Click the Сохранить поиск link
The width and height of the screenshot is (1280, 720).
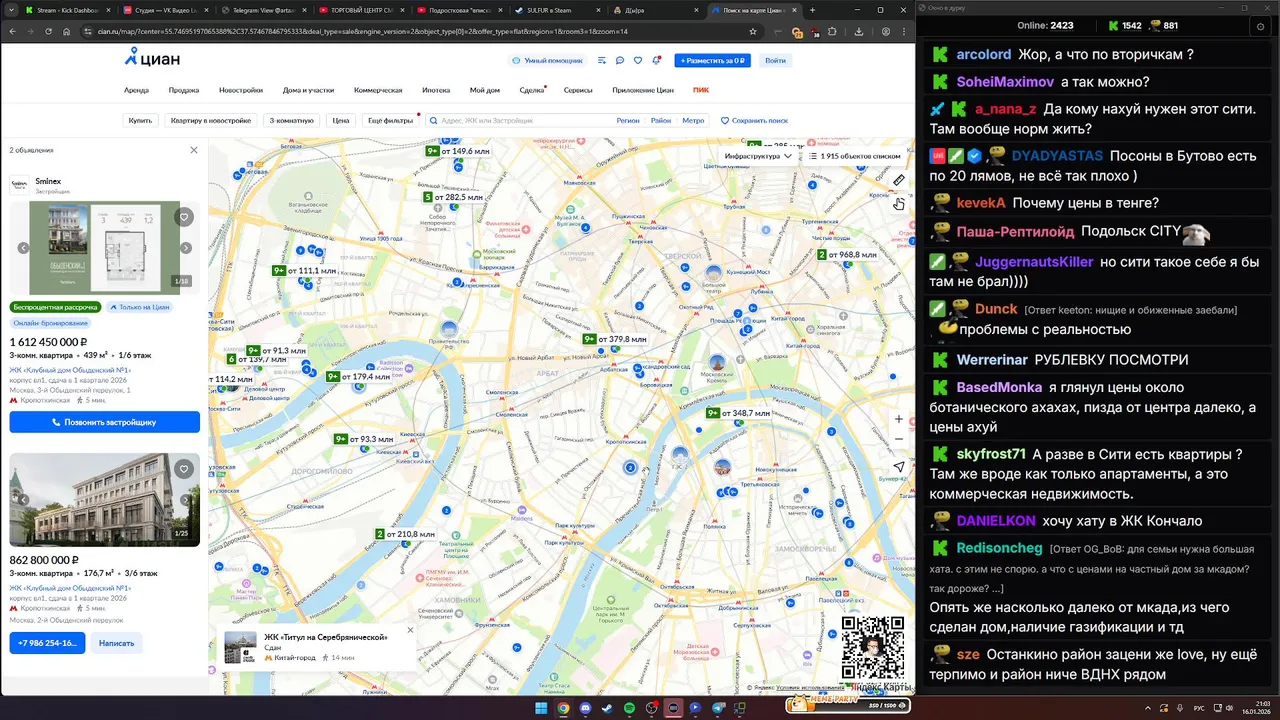point(754,120)
